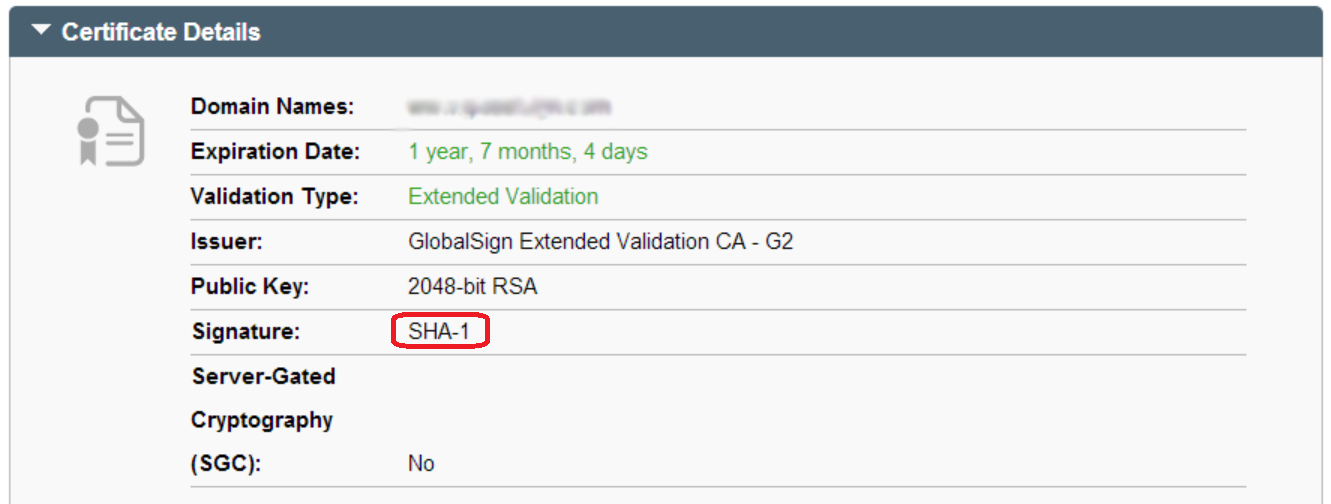The width and height of the screenshot is (1331, 504).
Task: Click the Issuer label
Action: click(226, 242)
